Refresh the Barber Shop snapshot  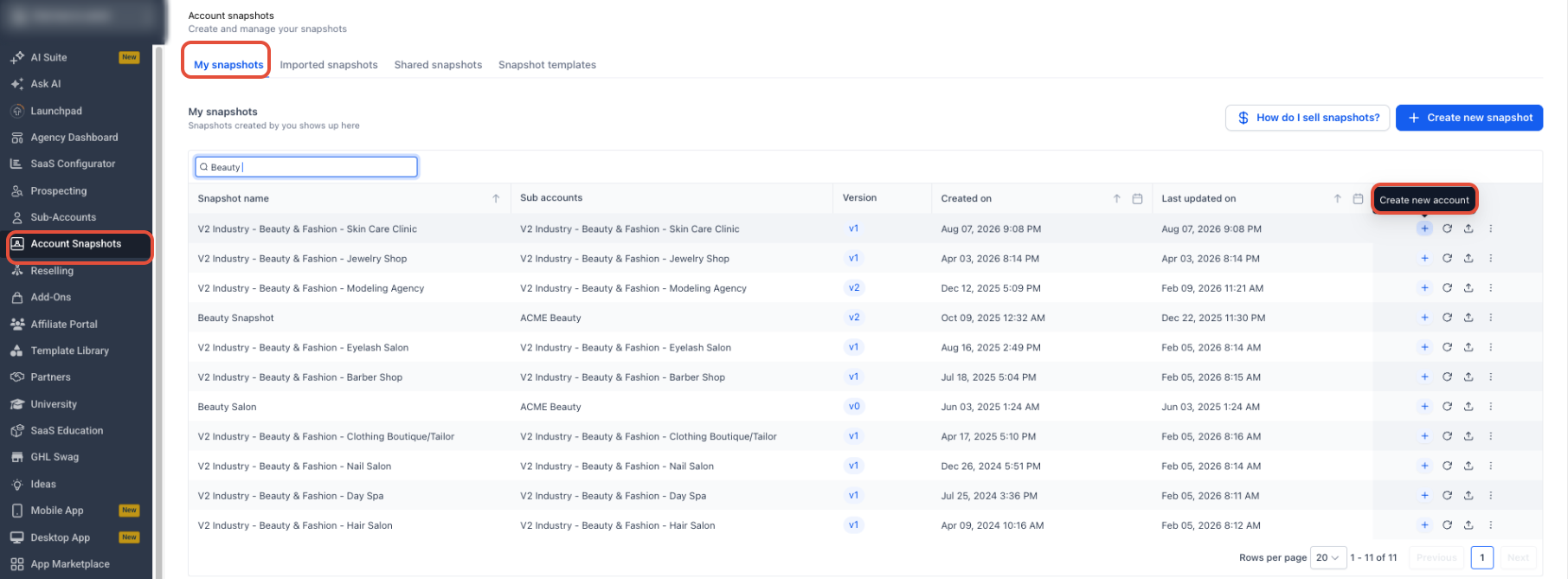click(x=1447, y=377)
